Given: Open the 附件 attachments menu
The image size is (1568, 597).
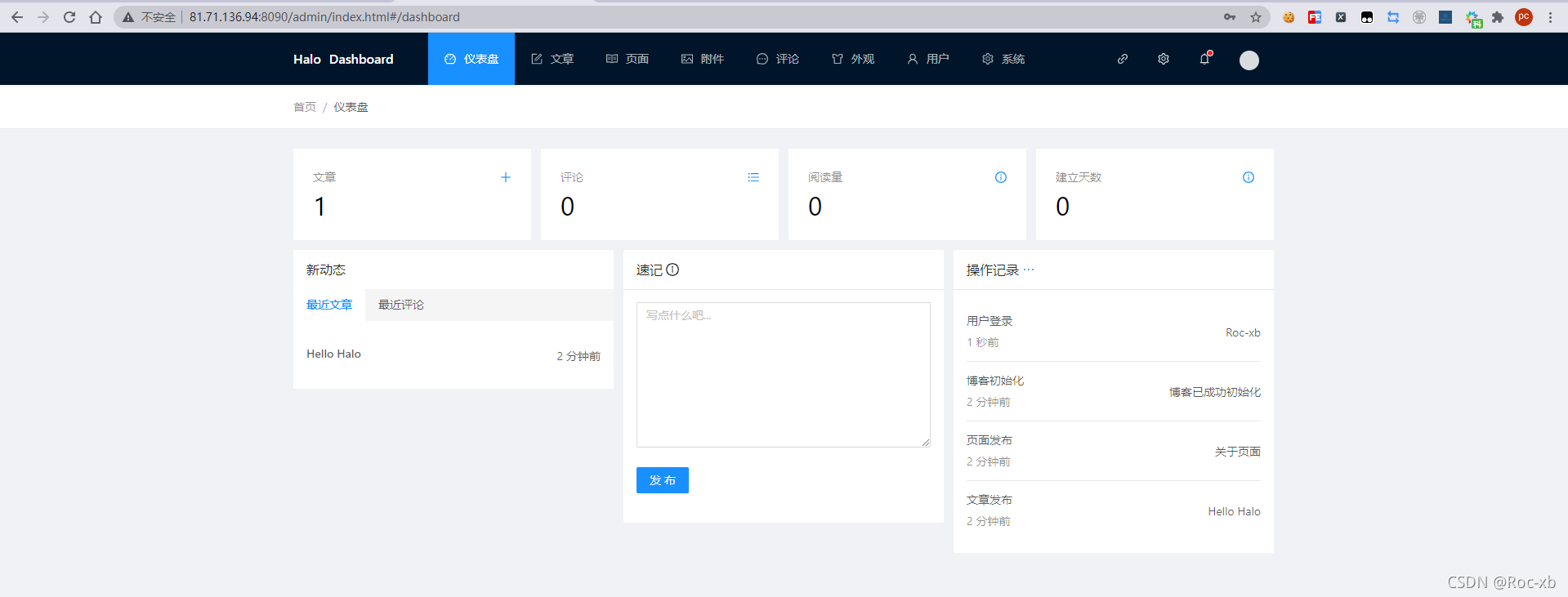Looking at the screenshot, I should 703,59.
